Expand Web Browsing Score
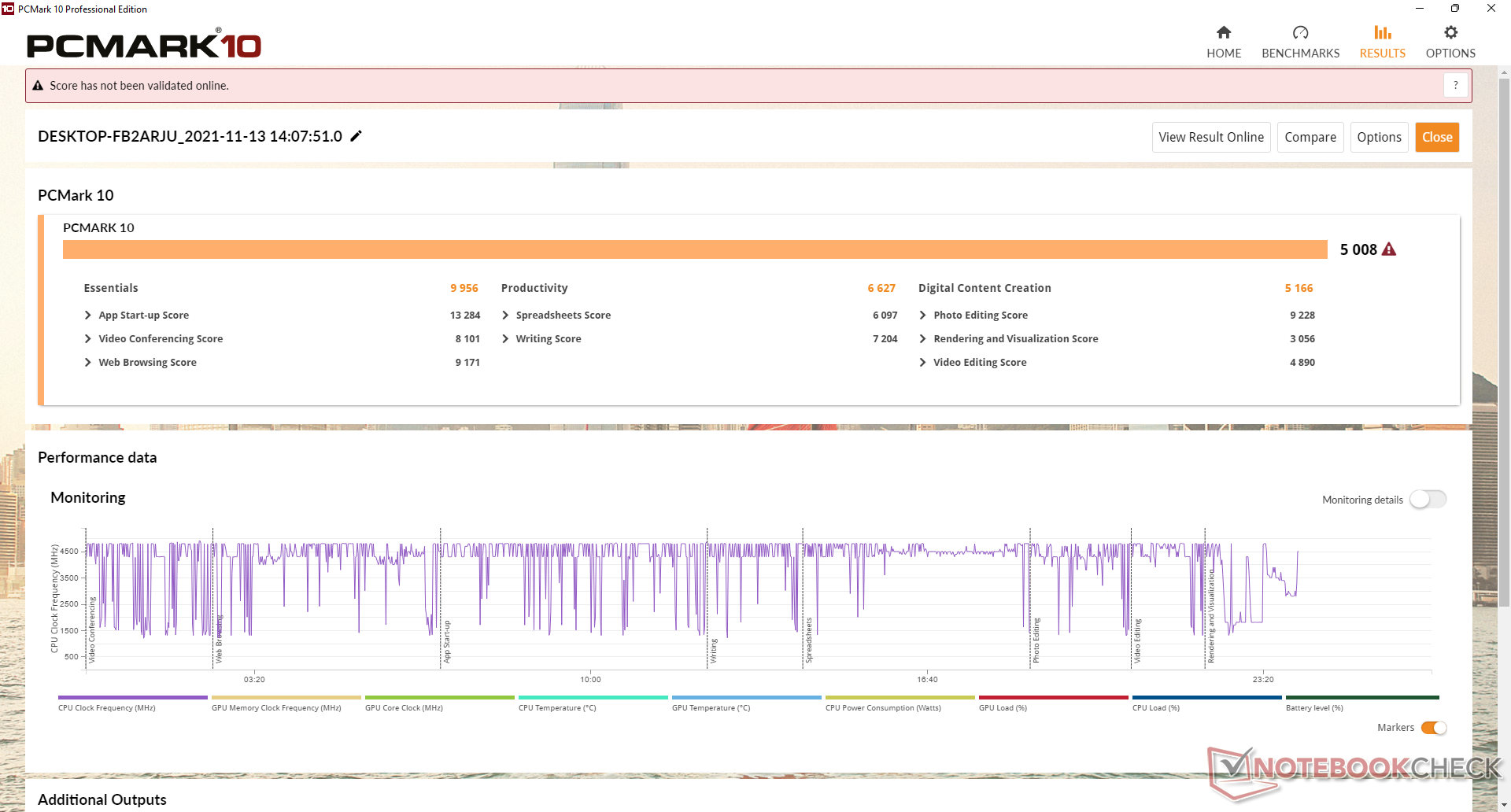The width and height of the screenshot is (1511, 812). (87, 362)
